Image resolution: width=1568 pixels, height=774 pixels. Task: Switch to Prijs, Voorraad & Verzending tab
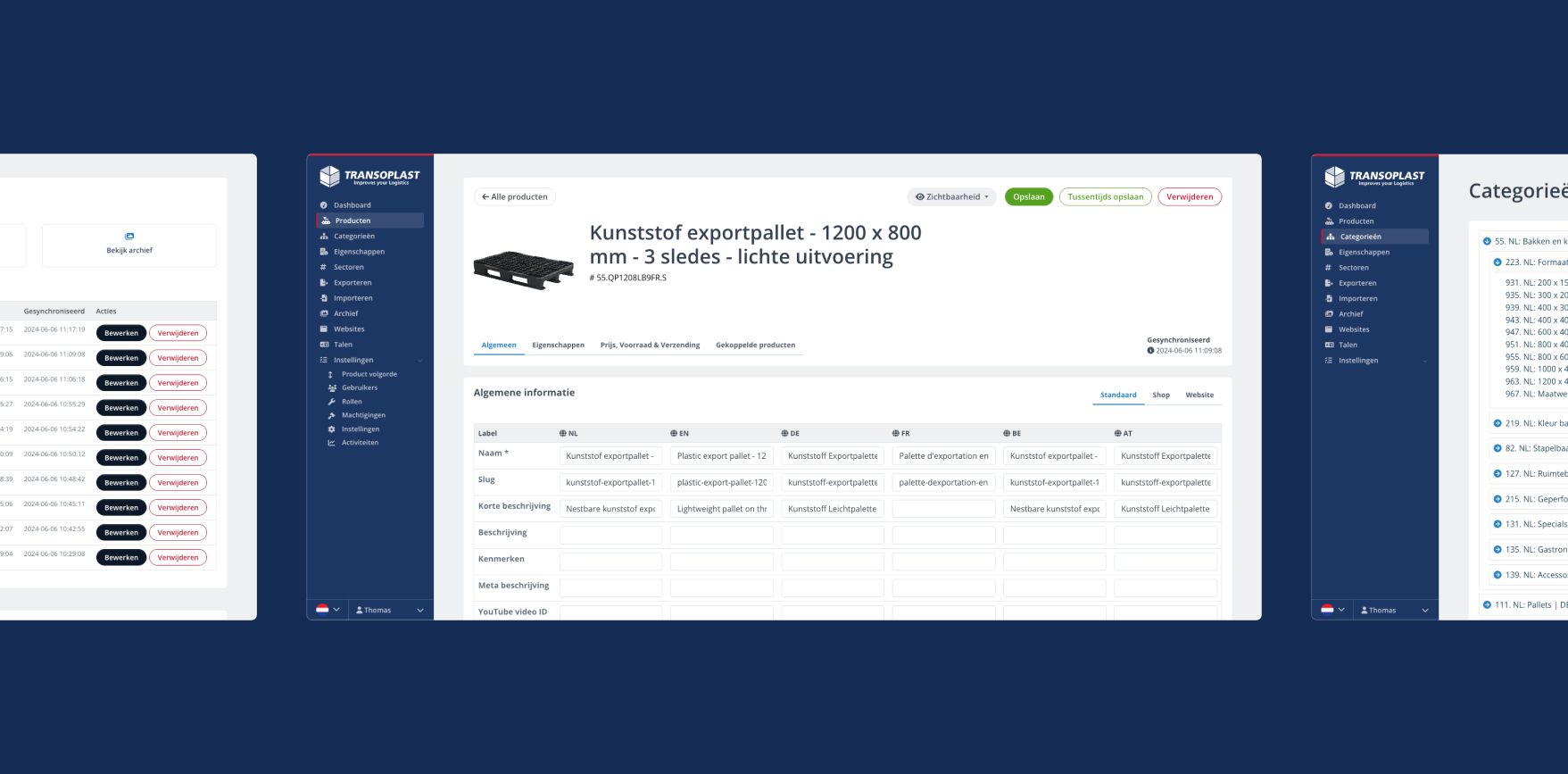pyautogui.click(x=650, y=345)
